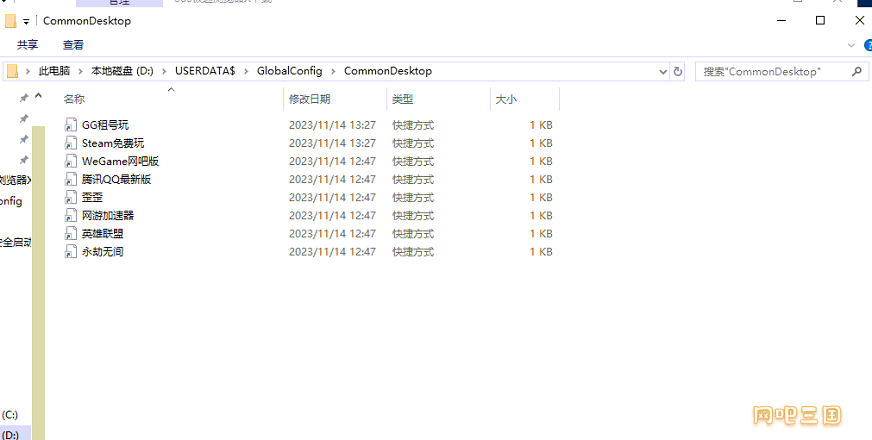Go to GlobalConfig in the breadcrumb
Image resolution: width=872 pixels, height=440 pixels.
coord(289,71)
